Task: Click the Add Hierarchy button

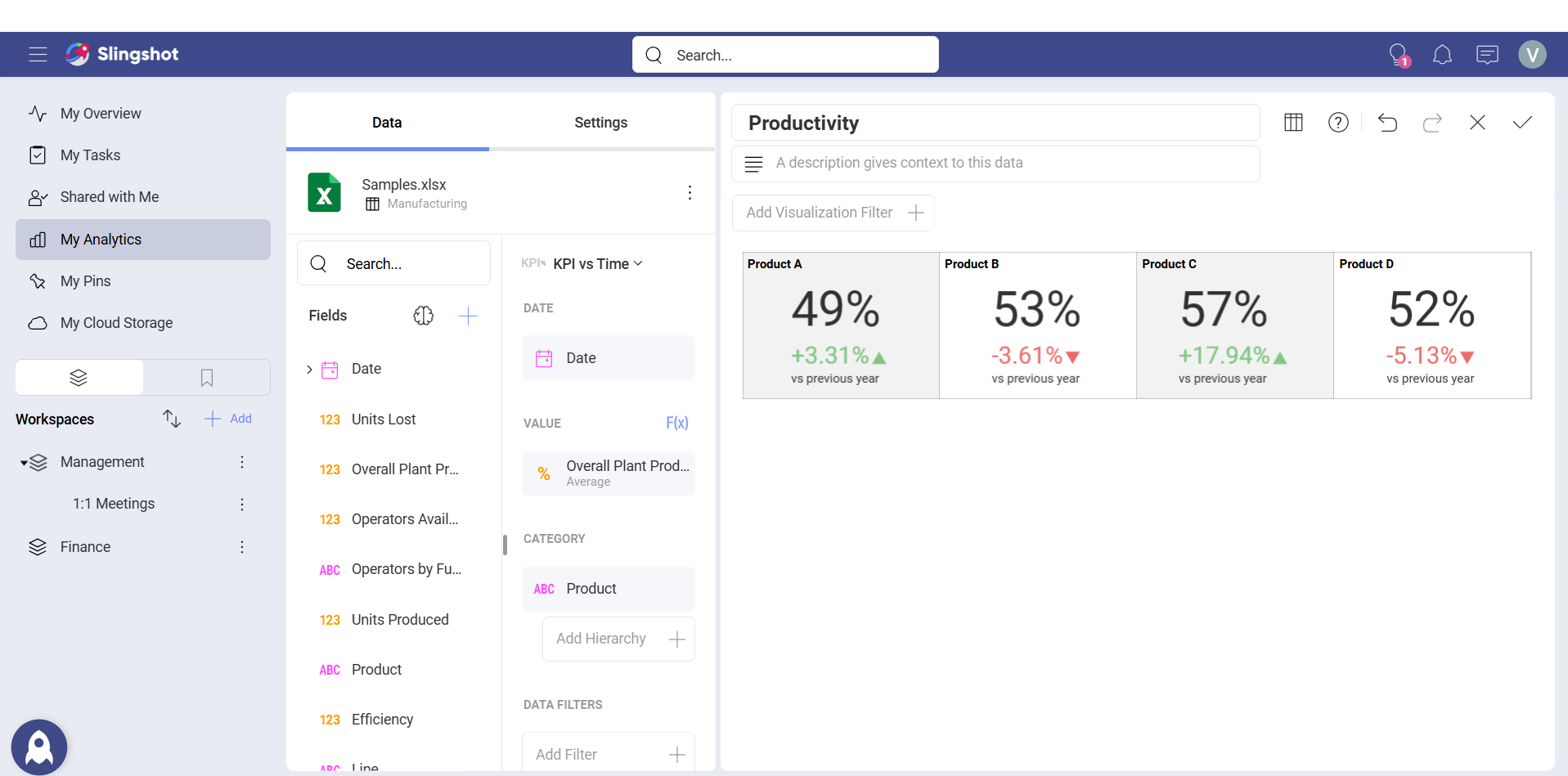Action: [x=618, y=639]
